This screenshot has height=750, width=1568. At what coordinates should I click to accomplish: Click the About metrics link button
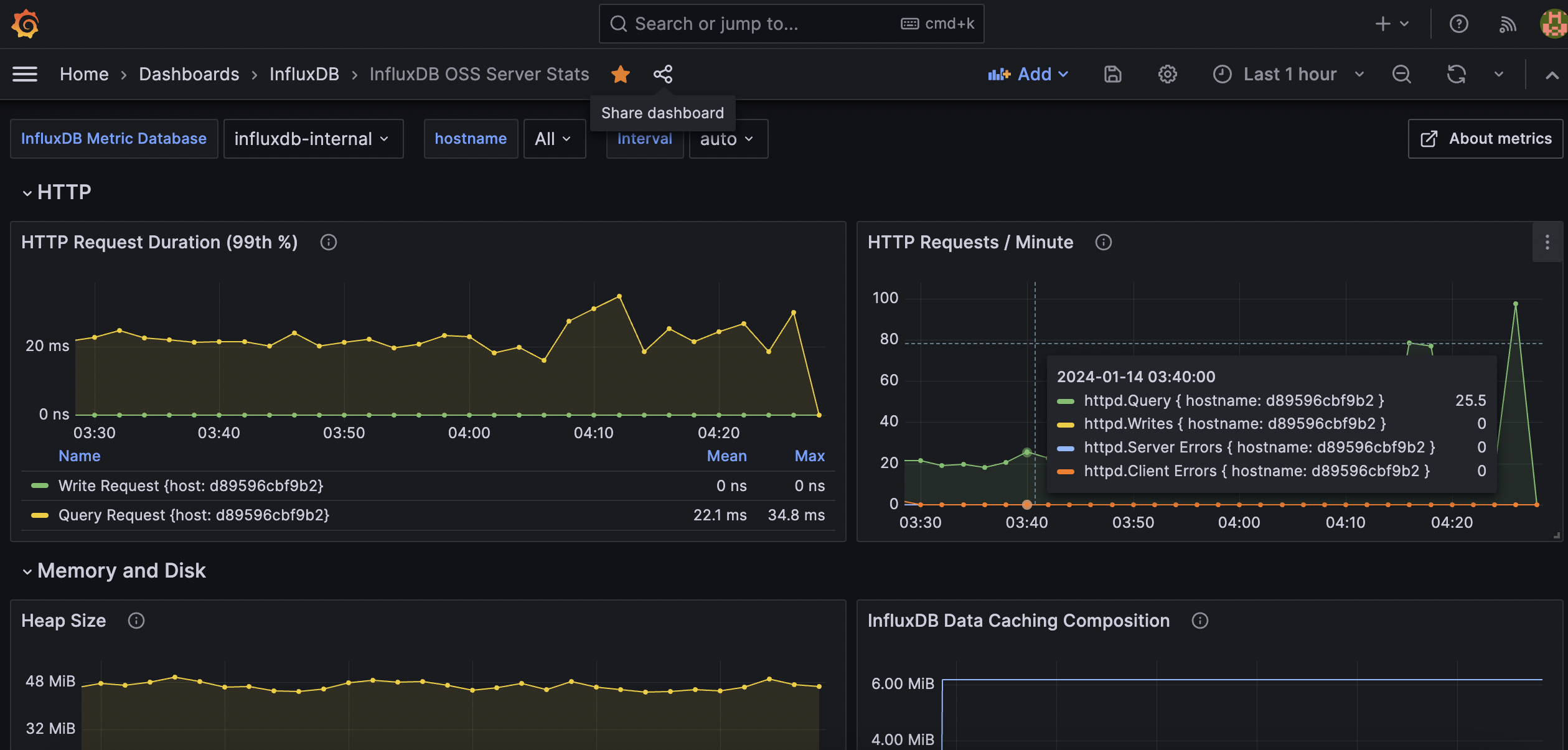pos(1486,139)
